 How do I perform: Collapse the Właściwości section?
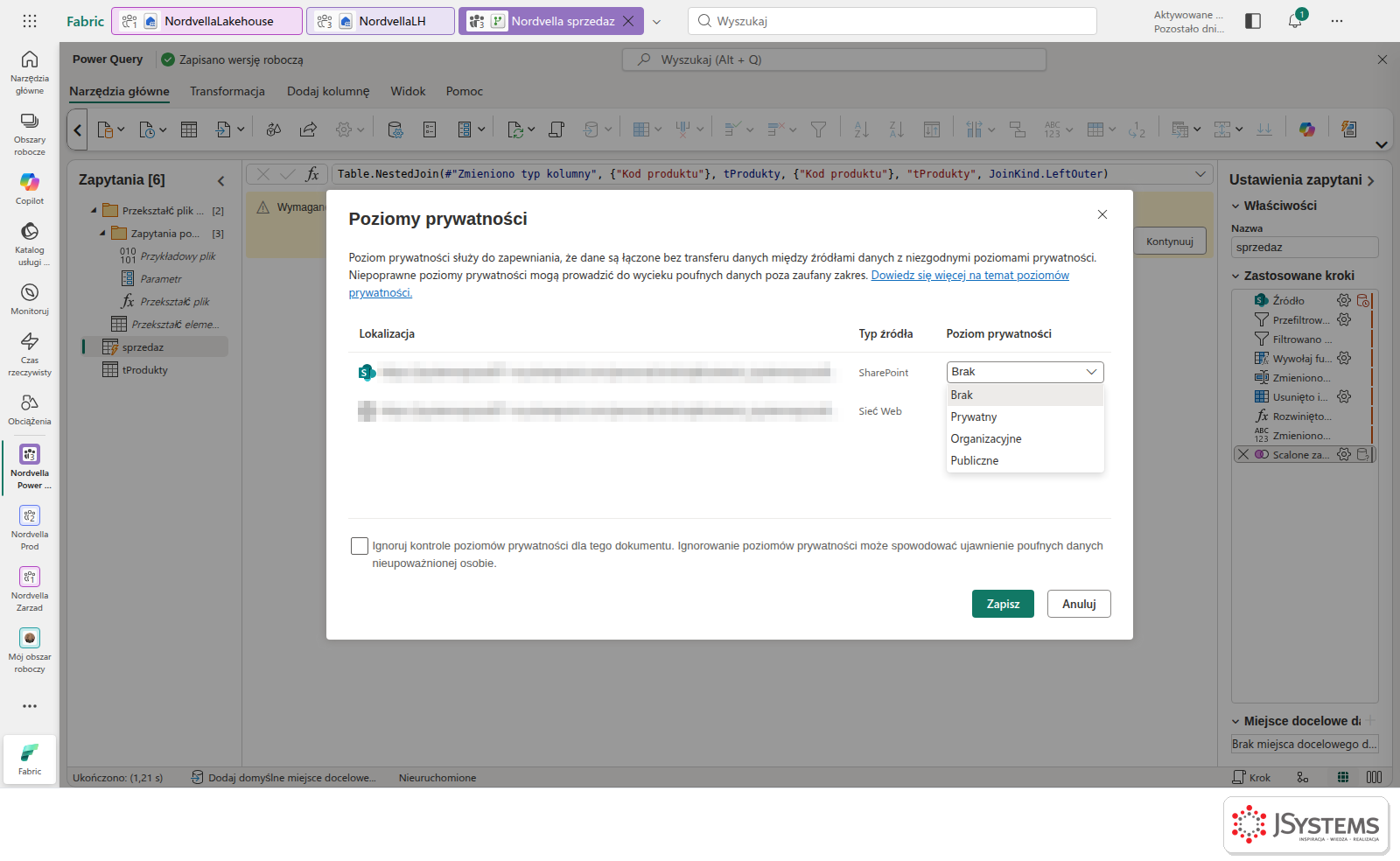click(1235, 206)
